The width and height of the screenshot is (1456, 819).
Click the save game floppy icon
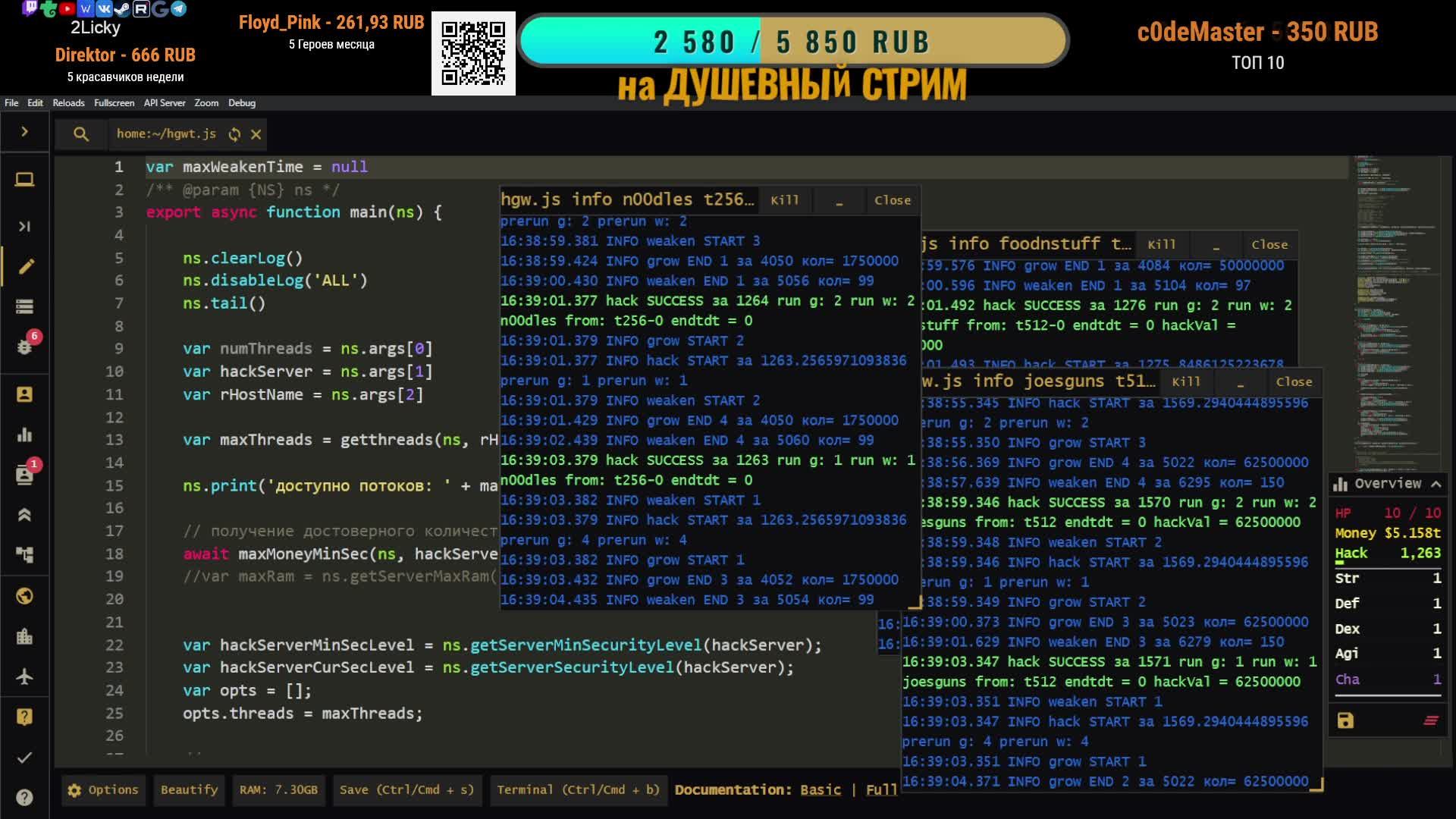[1345, 720]
